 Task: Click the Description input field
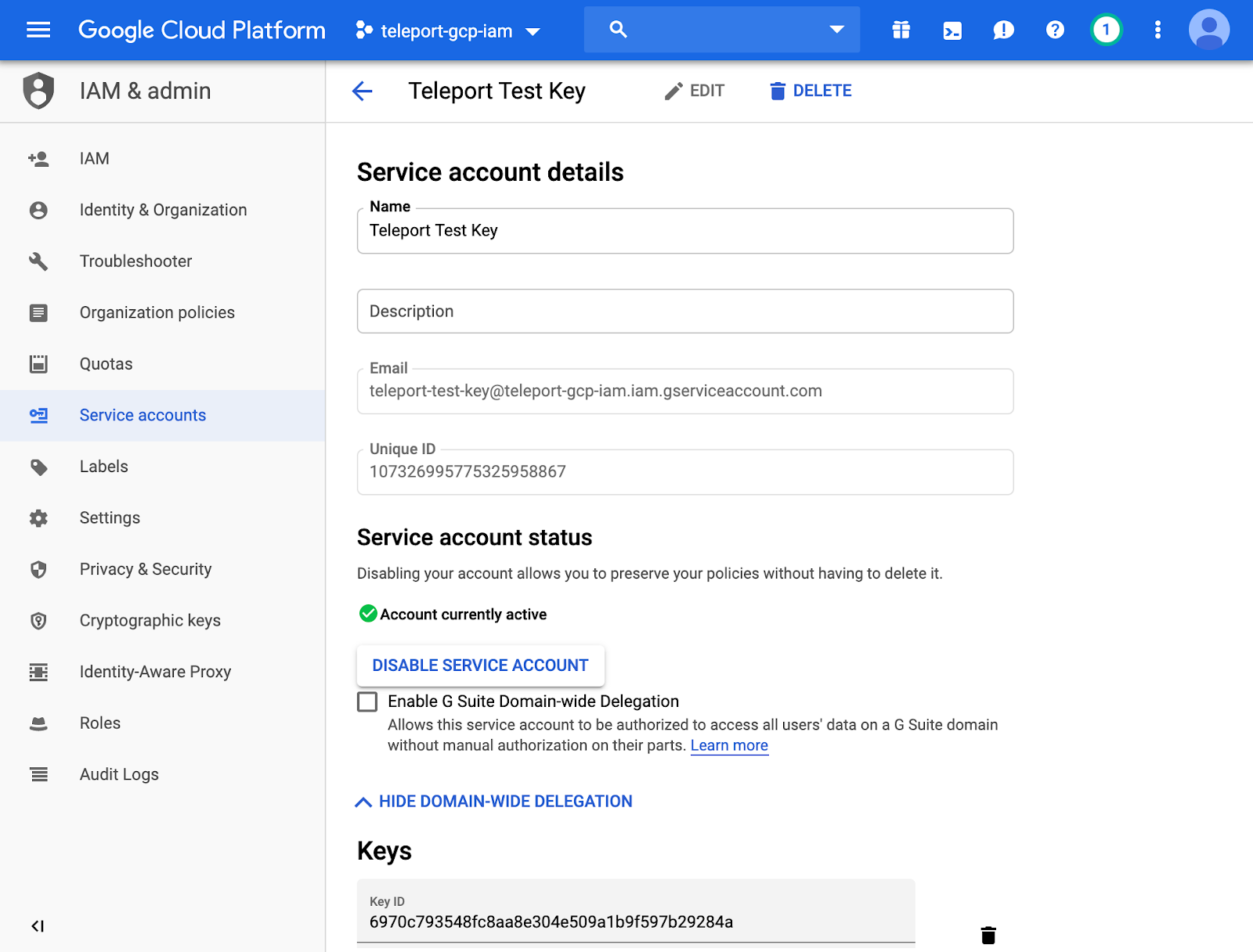coord(685,312)
